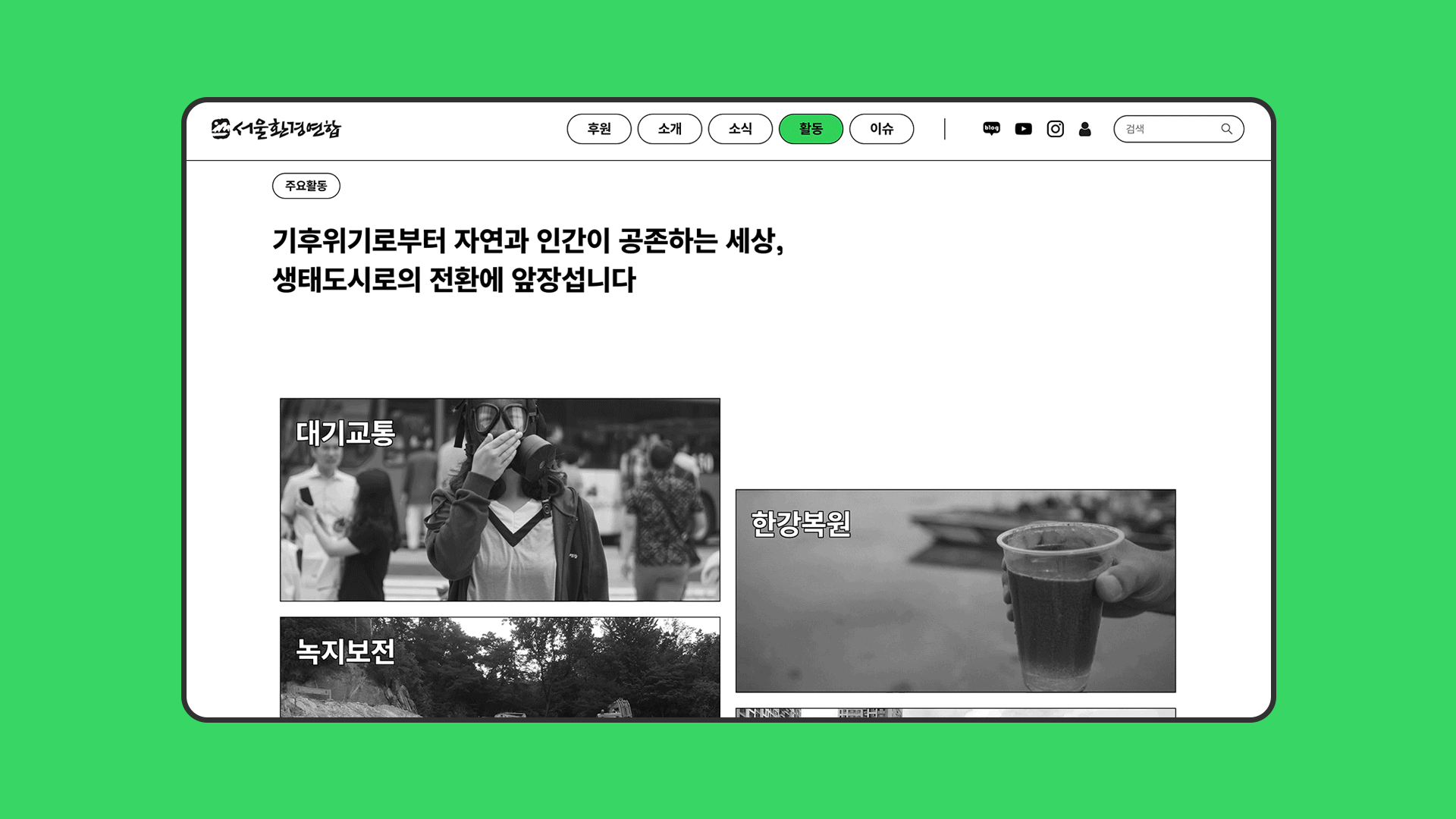
Task: Click the user profile icon
Action: coord(1084,129)
